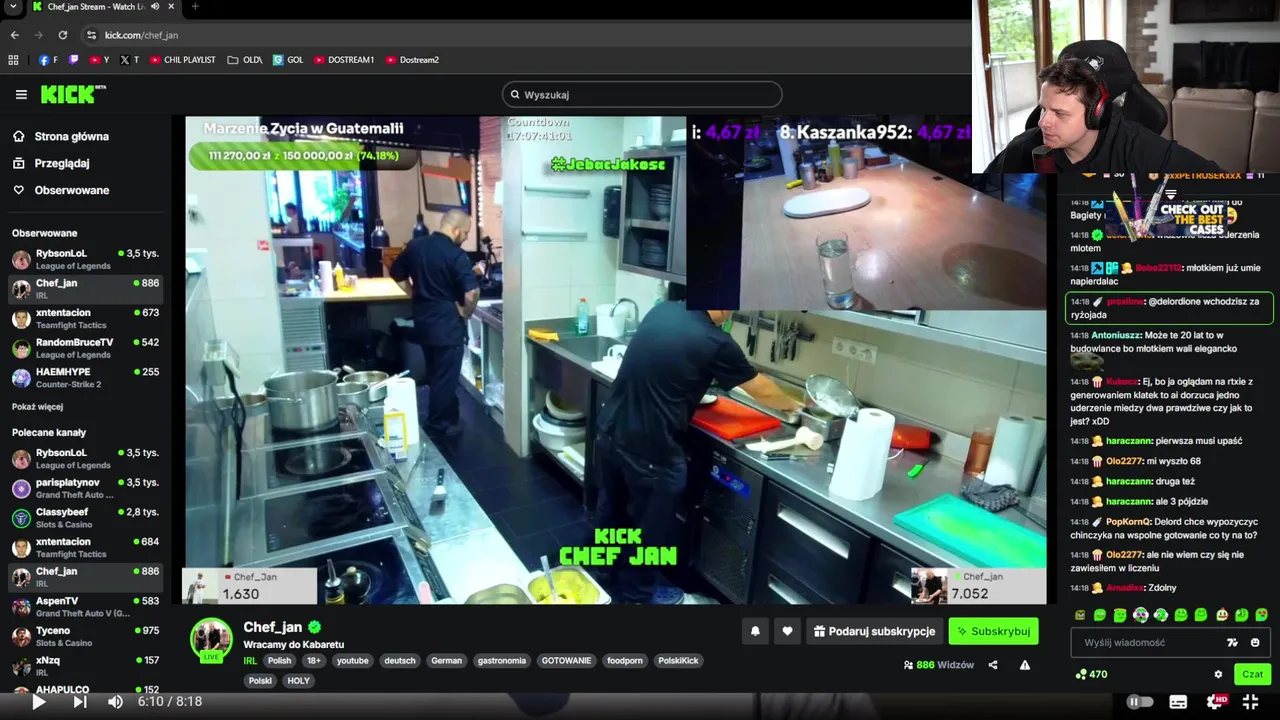Toggle YouTube autoplay switch
The image size is (1280, 720).
point(1140,702)
